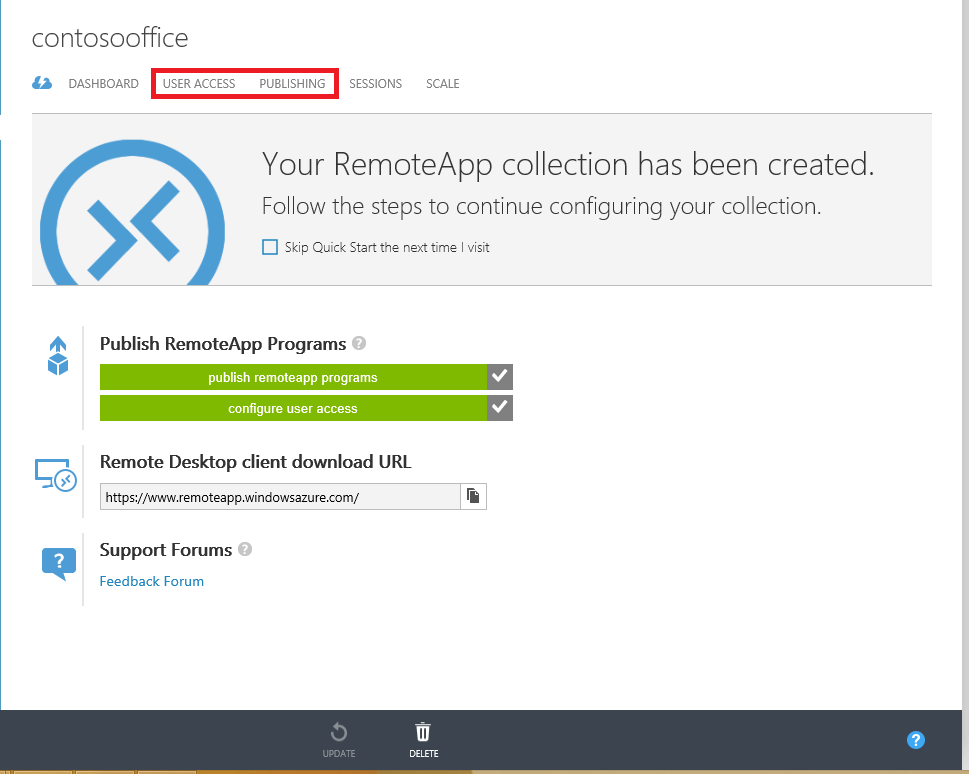
Task: Go to the Publishing tab
Action: tap(292, 83)
